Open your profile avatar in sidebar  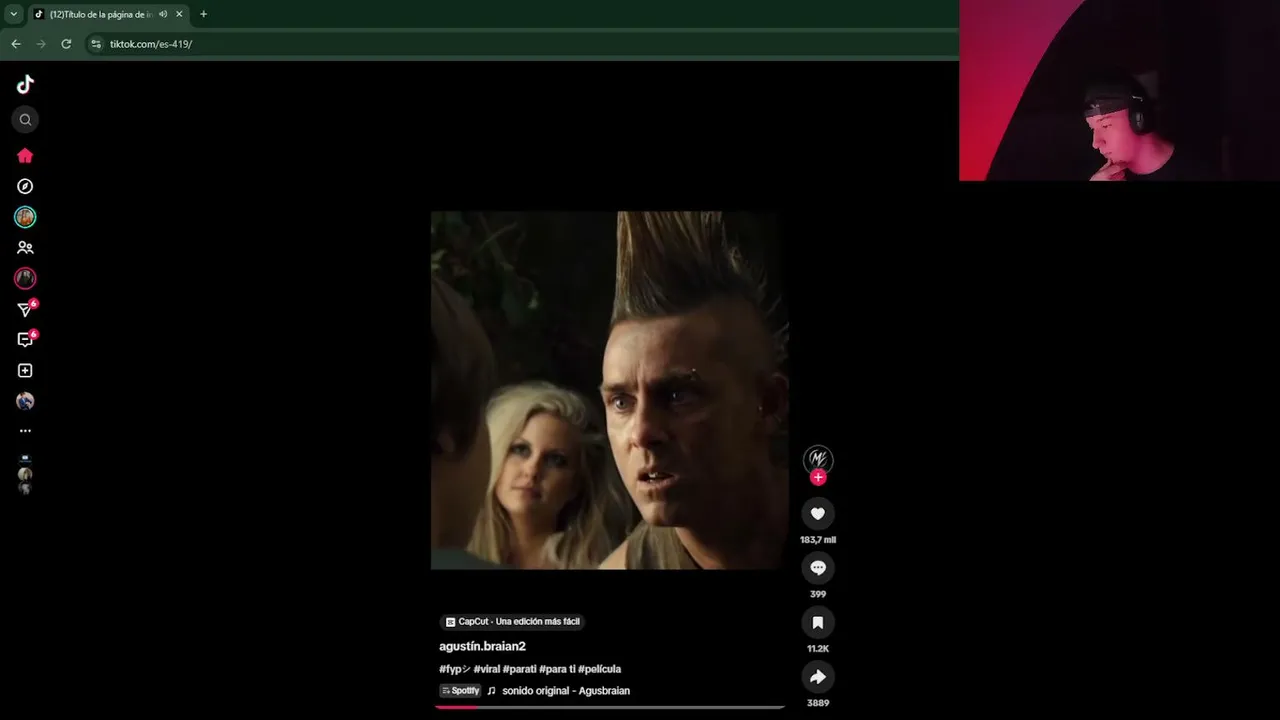(25, 401)
